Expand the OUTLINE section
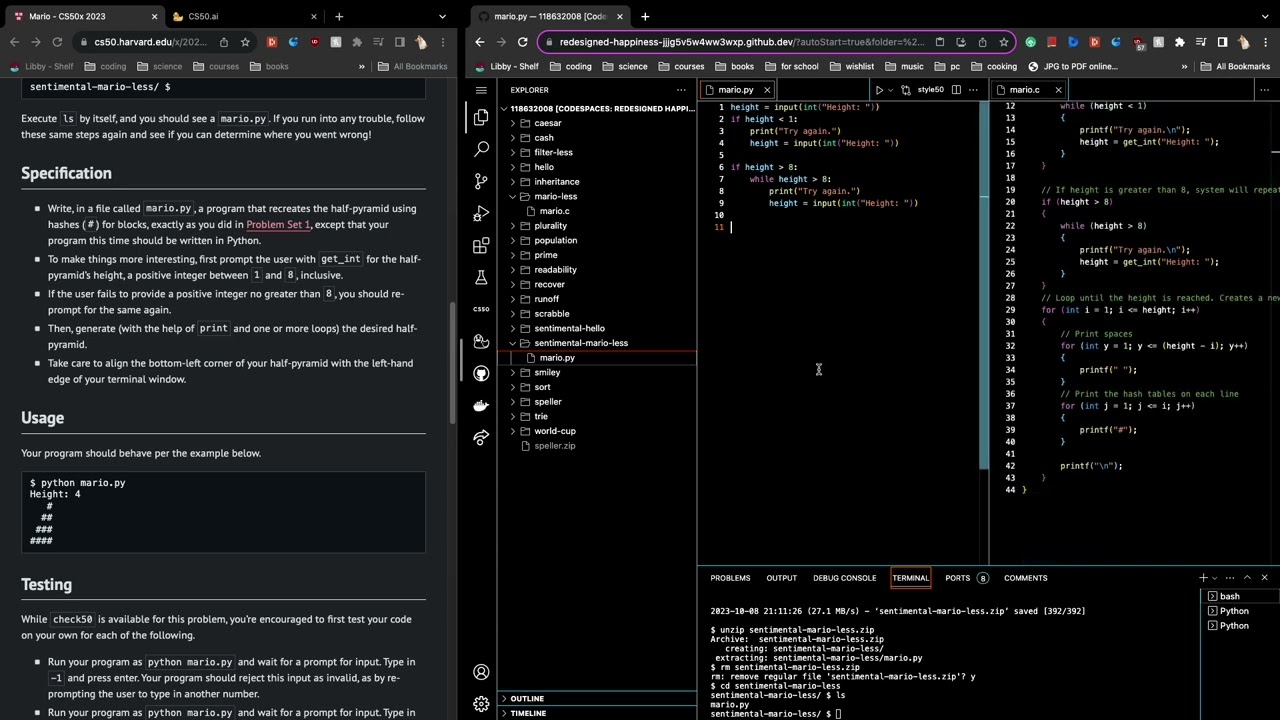 [x=527, y=699]
